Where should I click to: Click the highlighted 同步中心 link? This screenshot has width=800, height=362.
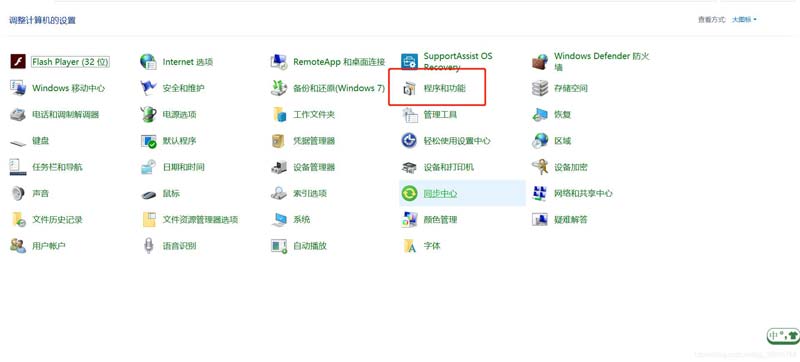click(x=440, y=194)
